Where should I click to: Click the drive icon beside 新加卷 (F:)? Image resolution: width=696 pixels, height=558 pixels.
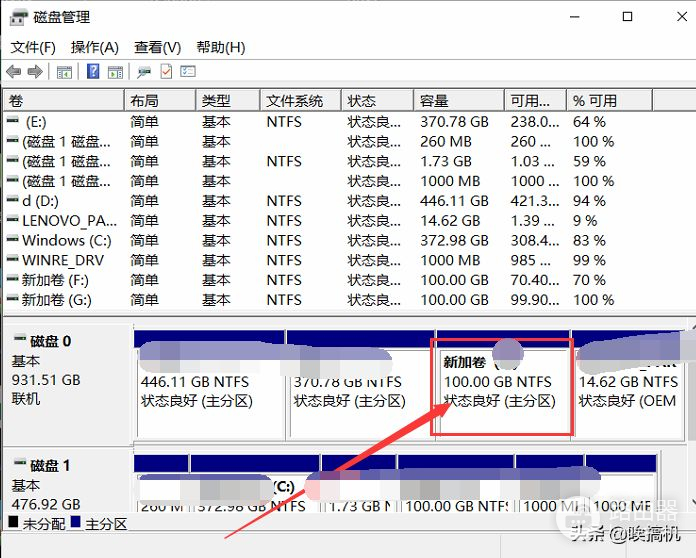click(x=13, y=279)
